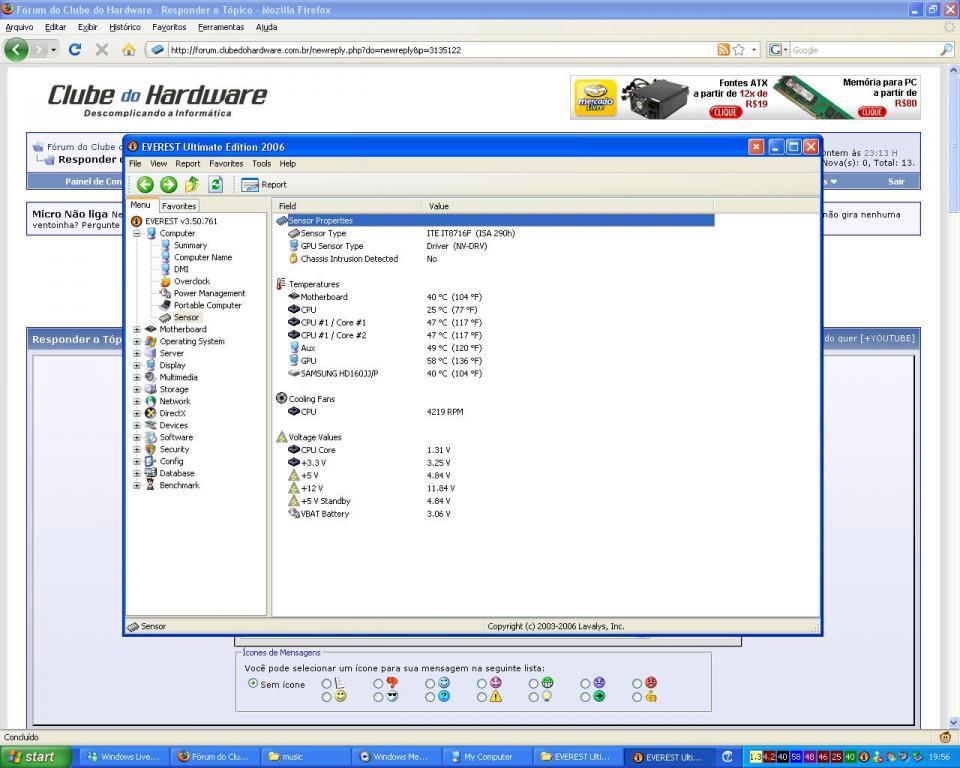Viewport: 960px width, 768px height.
Task: Open the File menu in EVEREST
Action: point(135,164)
